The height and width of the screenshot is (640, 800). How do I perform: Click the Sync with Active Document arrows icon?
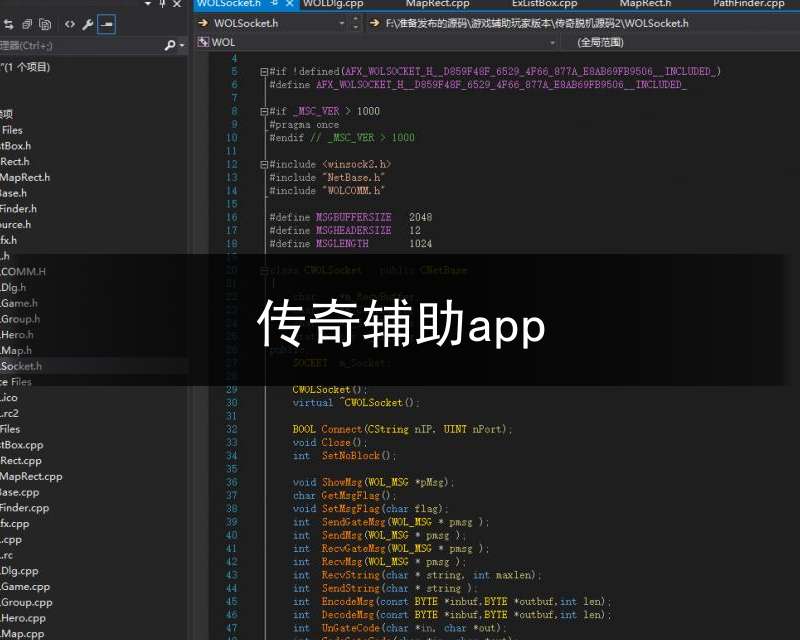8,24
